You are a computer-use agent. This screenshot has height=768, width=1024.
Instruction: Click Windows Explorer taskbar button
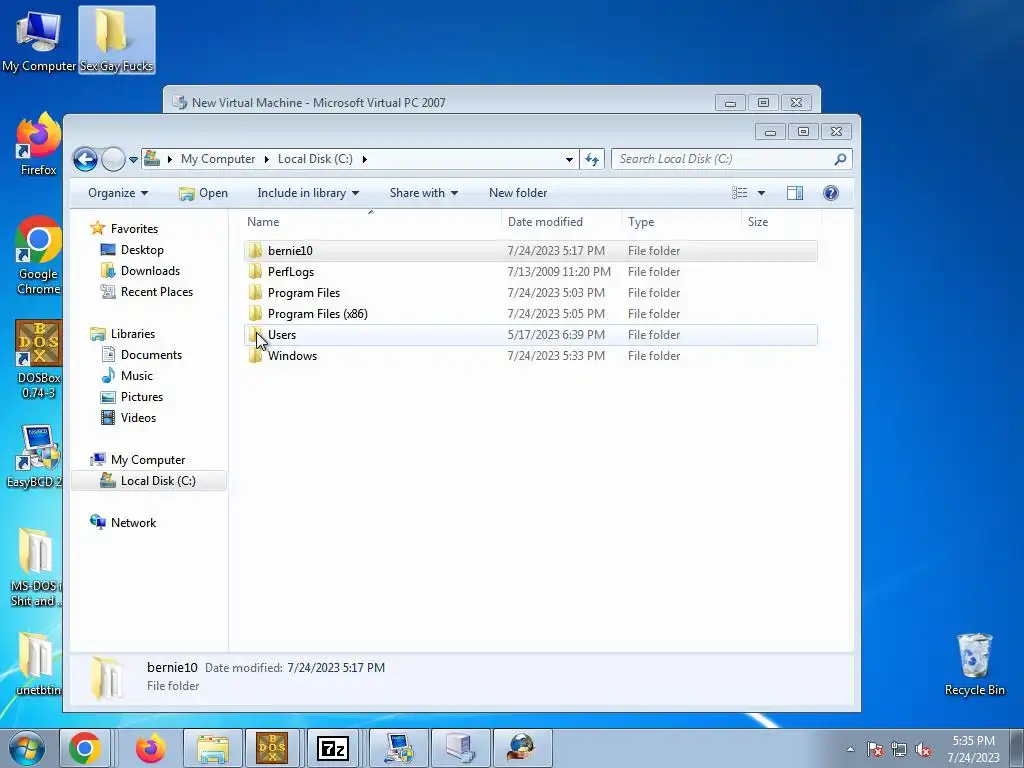point(213,748)
